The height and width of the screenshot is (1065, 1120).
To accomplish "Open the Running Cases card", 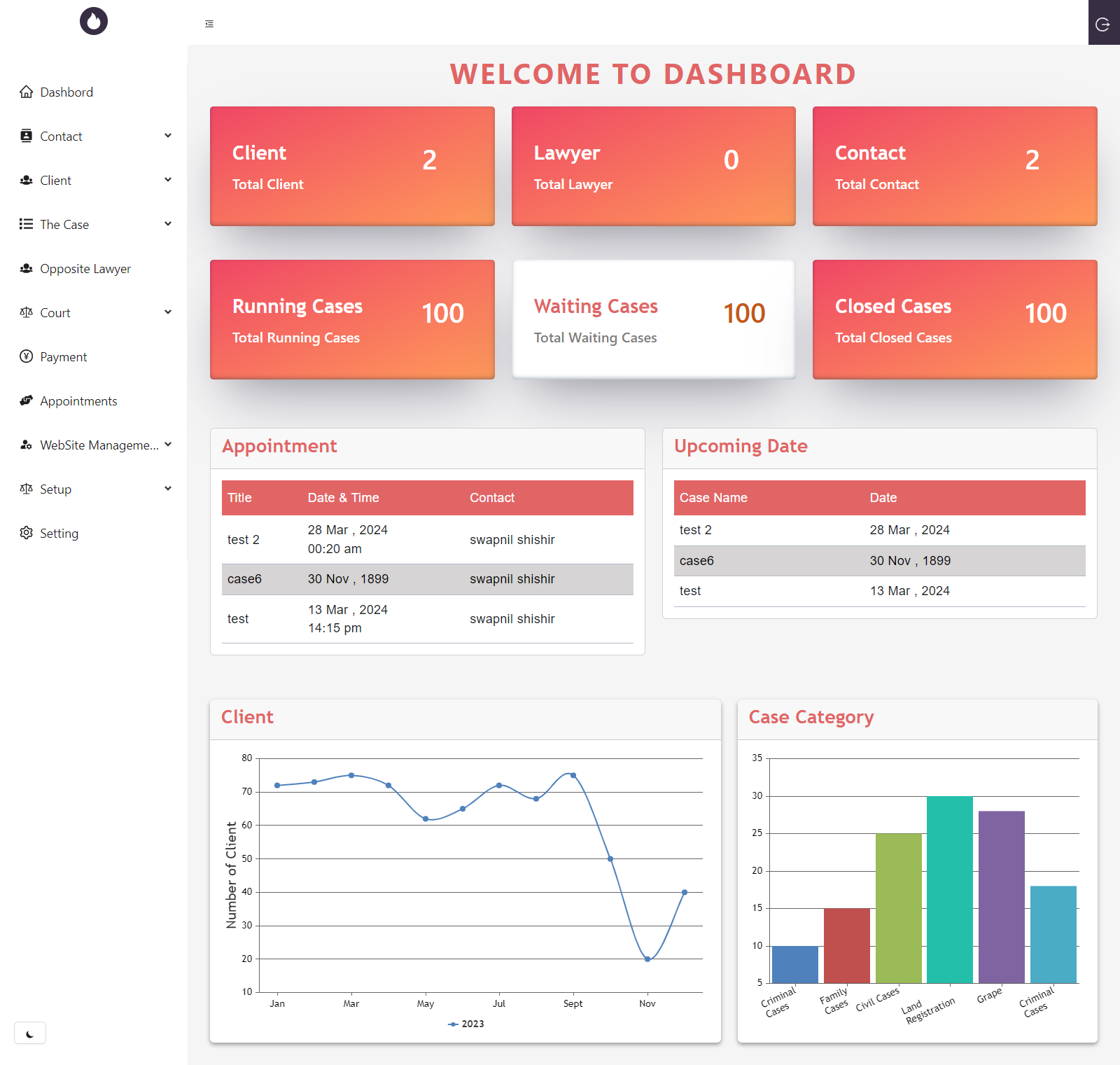I will pos(352,320).
